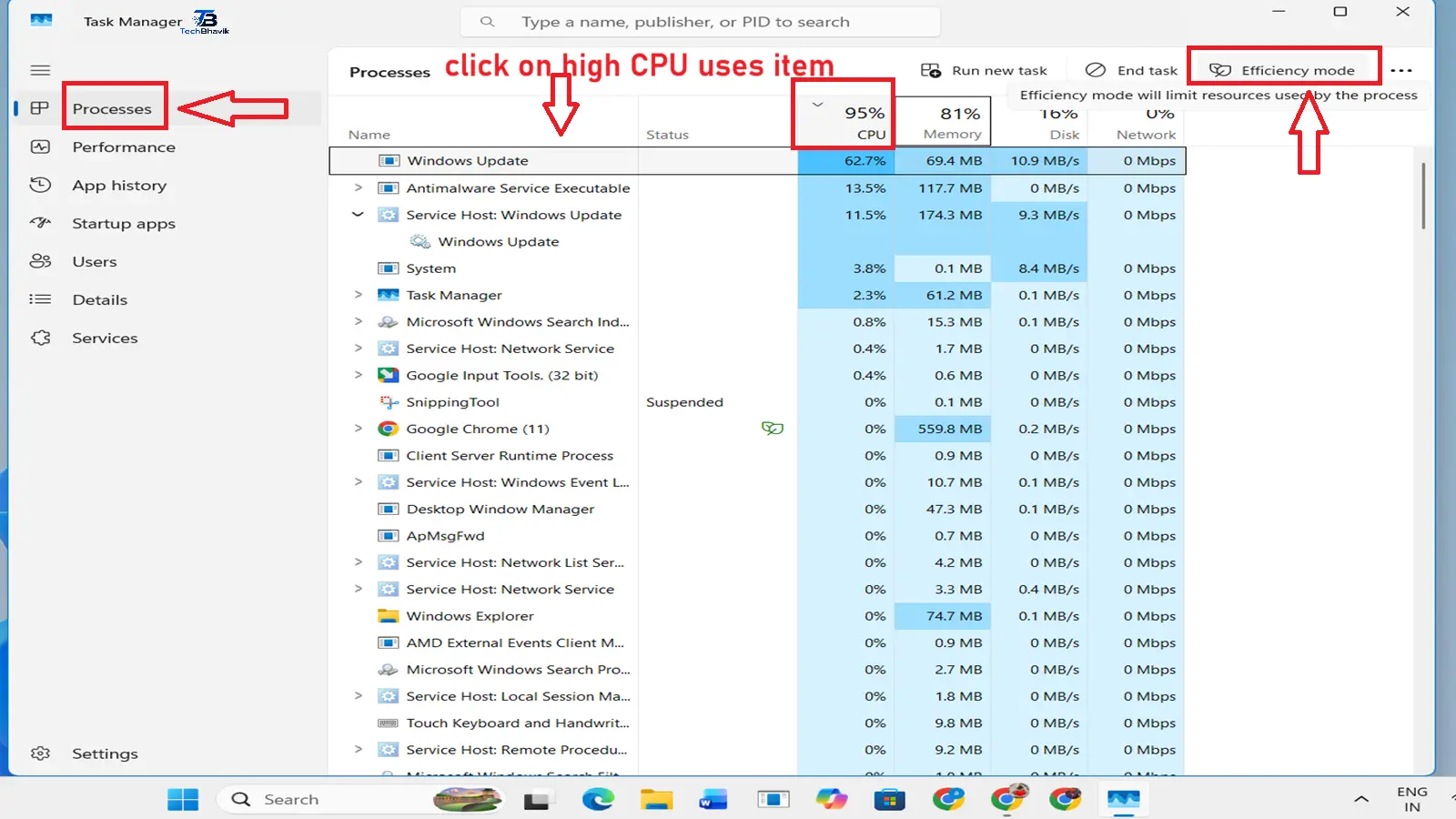This screenshot has width=1456, height=819.
Task: Switch to the Details tab
Action: click(x=100, y=299)
